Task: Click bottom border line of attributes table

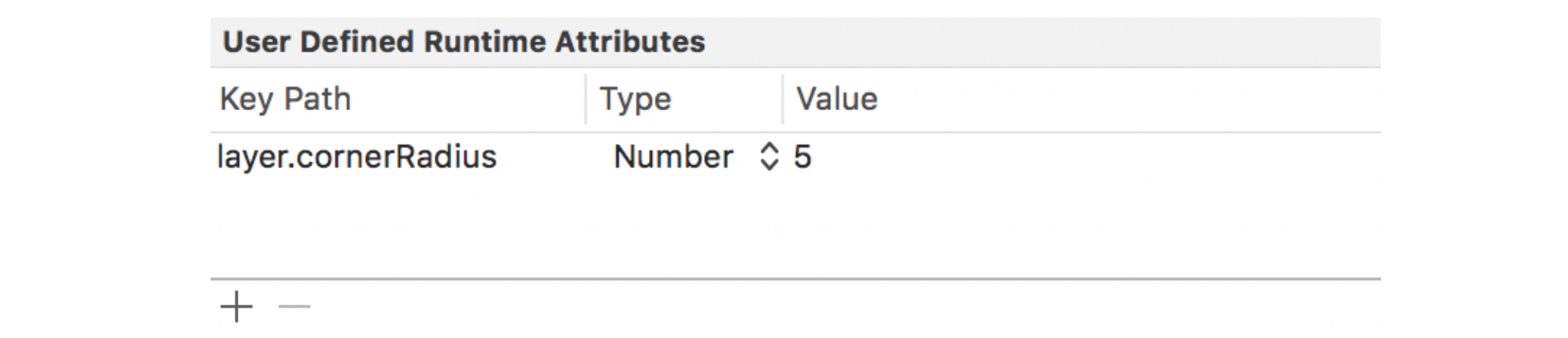Action: (x=795, y=279)
